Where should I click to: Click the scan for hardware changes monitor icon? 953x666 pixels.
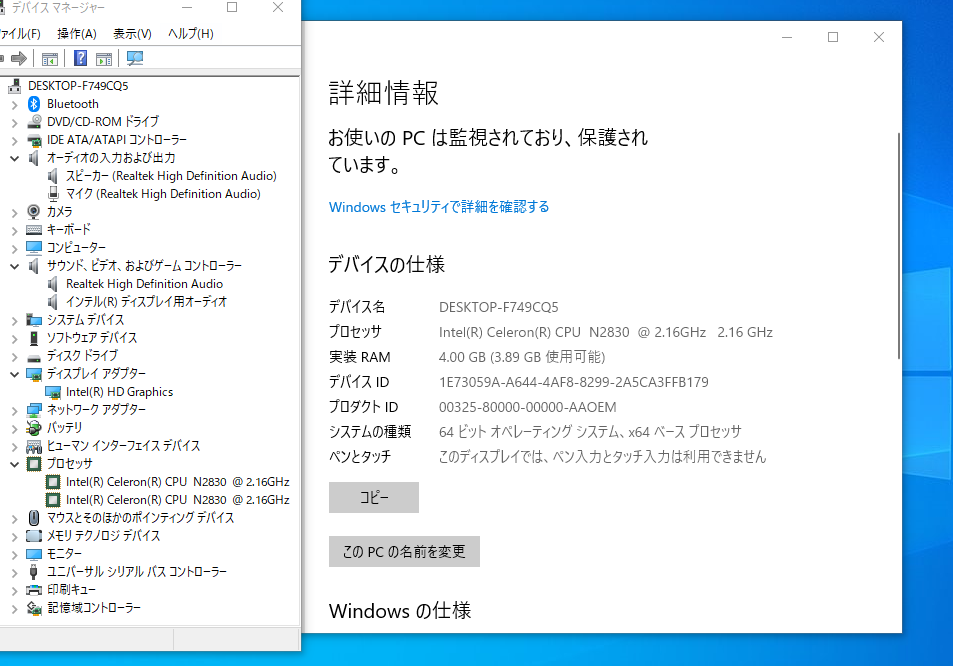pos(134,58)
